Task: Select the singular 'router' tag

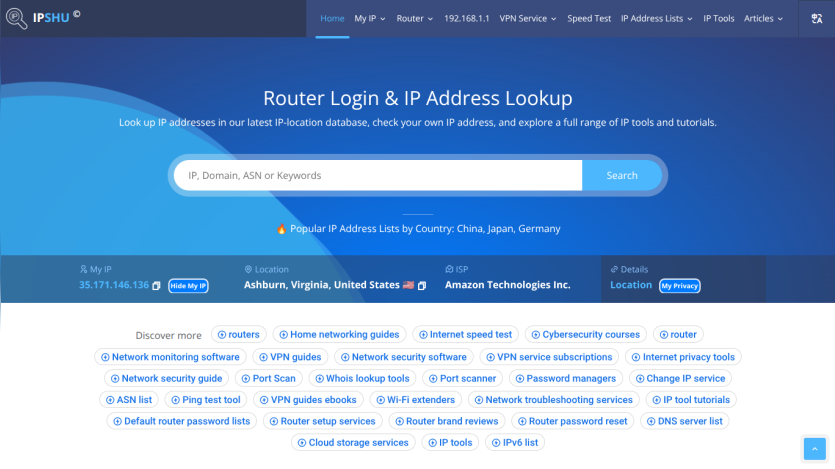Action: [x=678, y=334]
